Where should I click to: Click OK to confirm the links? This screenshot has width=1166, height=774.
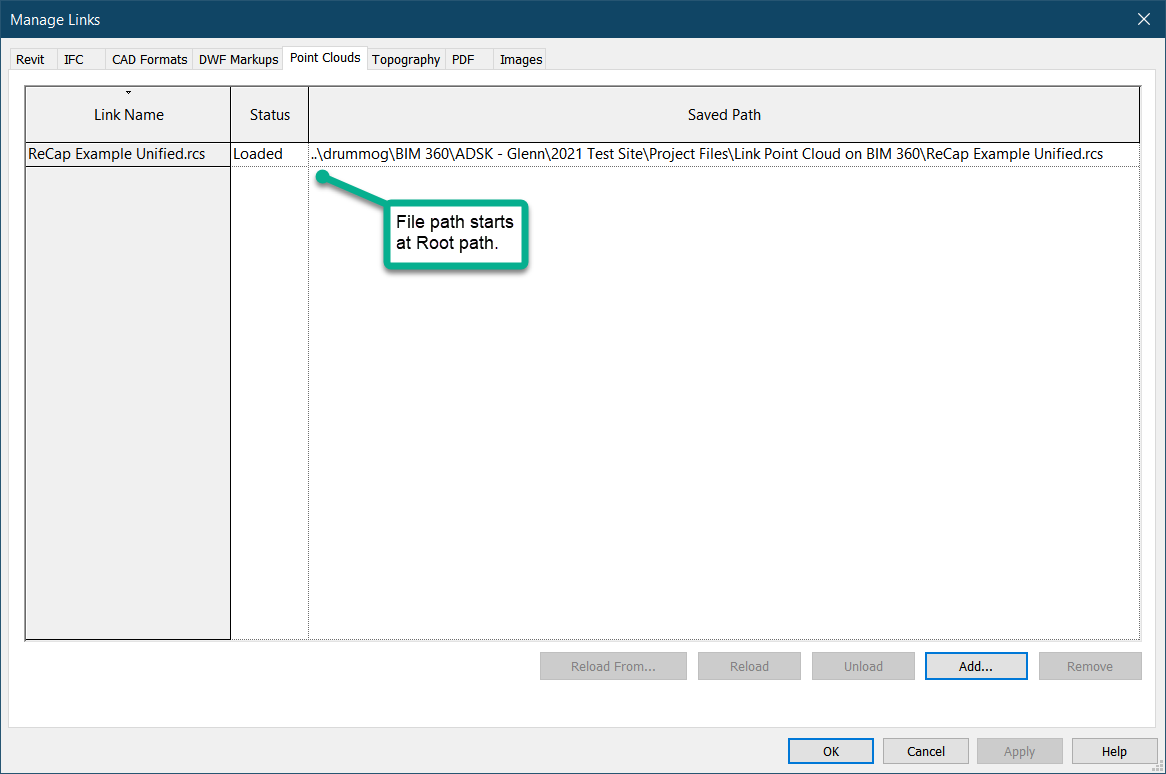coord(830,751)
